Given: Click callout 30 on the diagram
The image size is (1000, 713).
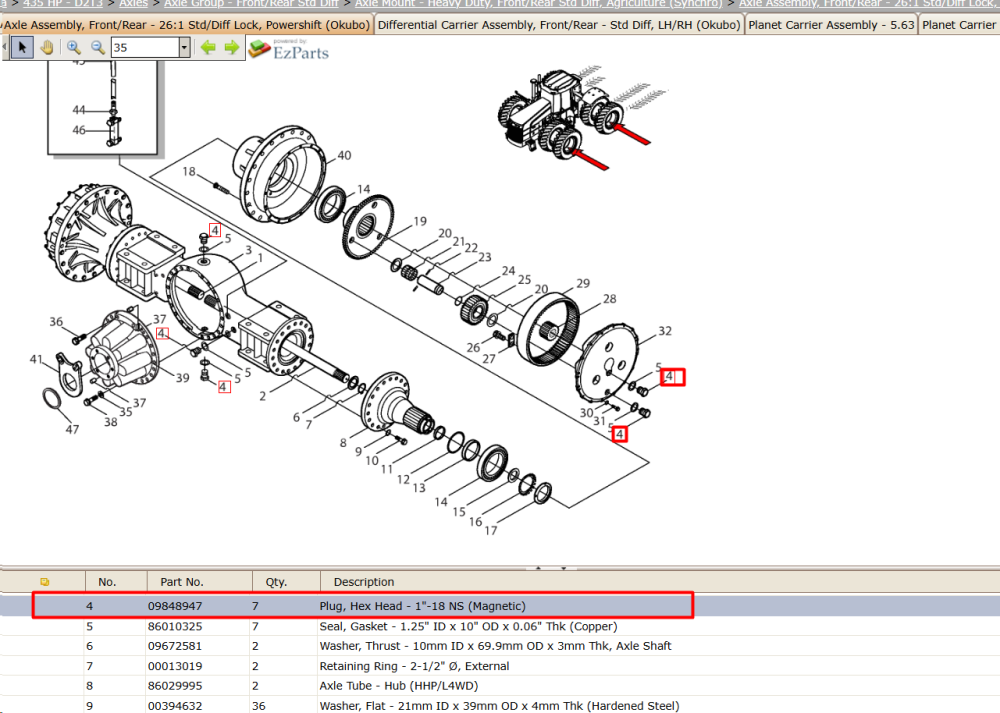Looking at the screenshot, I should coord(586,413).
